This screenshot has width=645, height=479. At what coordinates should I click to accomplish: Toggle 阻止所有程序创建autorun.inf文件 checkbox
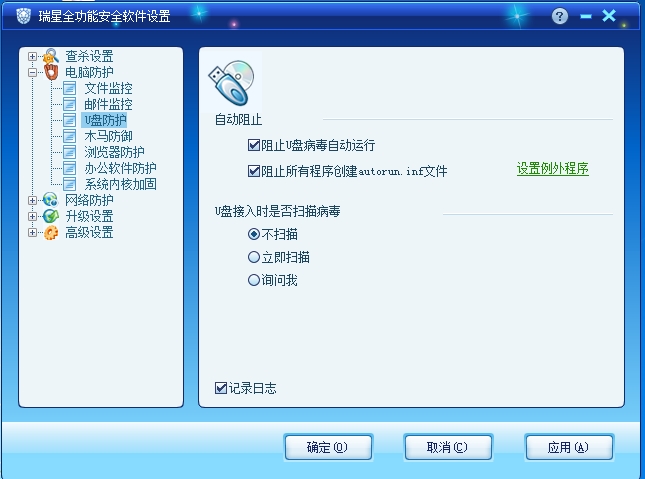point(254,171)
